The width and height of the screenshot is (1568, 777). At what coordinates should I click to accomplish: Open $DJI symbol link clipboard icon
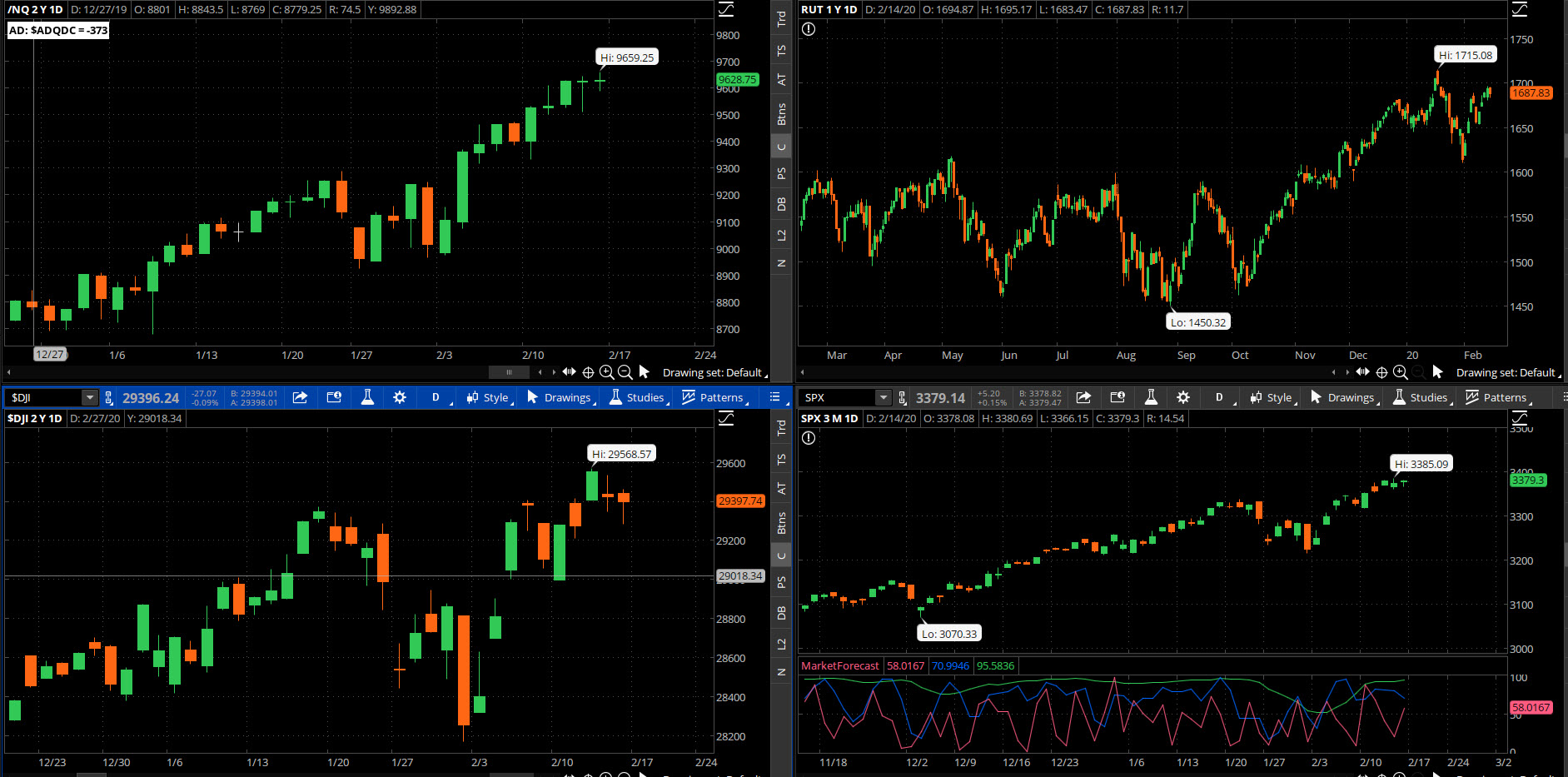109,398
